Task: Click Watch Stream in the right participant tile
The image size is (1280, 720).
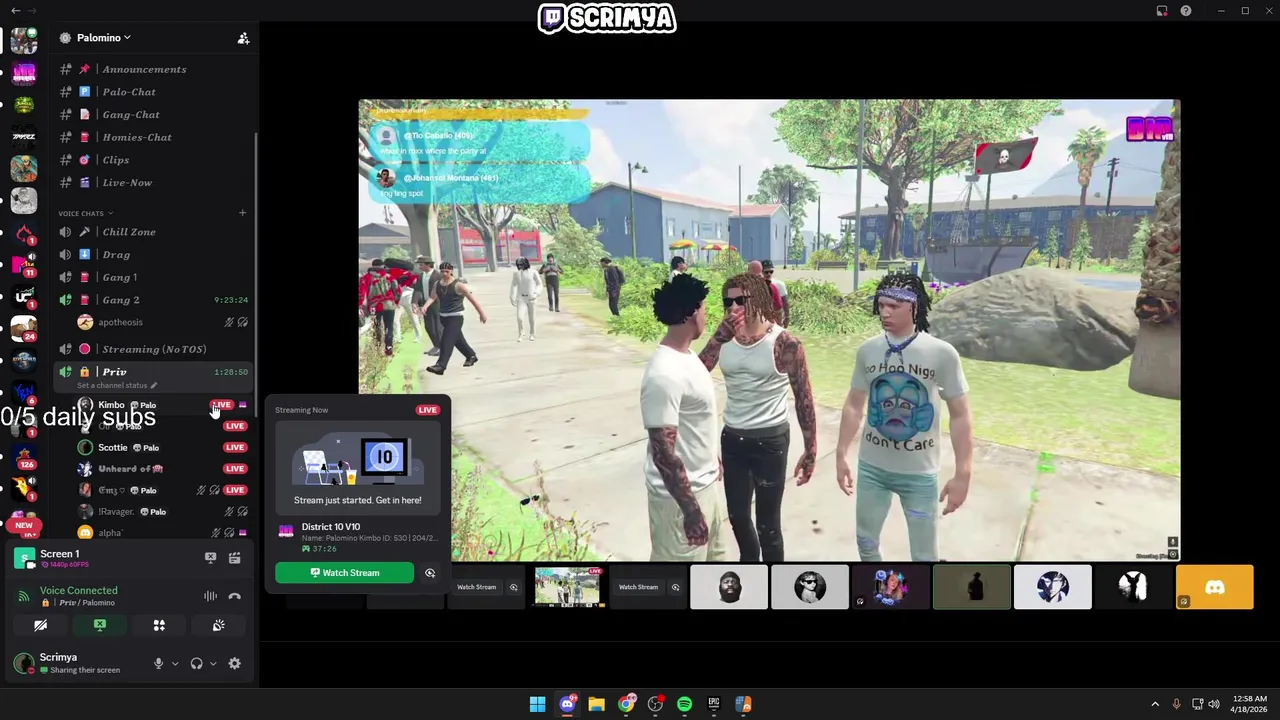Action: [638, 587]
